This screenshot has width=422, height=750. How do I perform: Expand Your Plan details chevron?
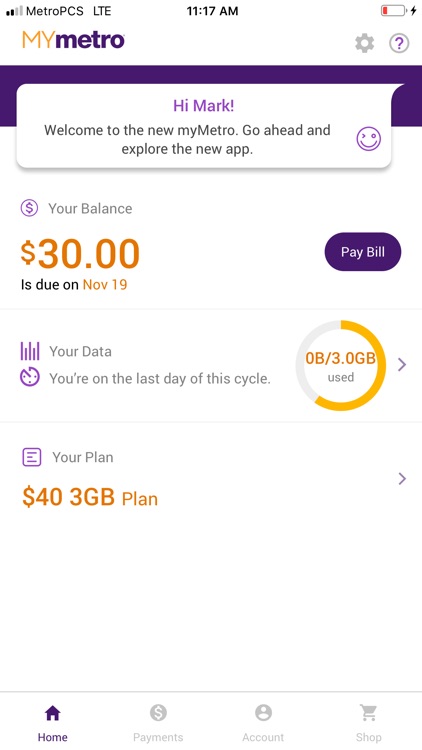pyautogui.click(x=402, y=478)
